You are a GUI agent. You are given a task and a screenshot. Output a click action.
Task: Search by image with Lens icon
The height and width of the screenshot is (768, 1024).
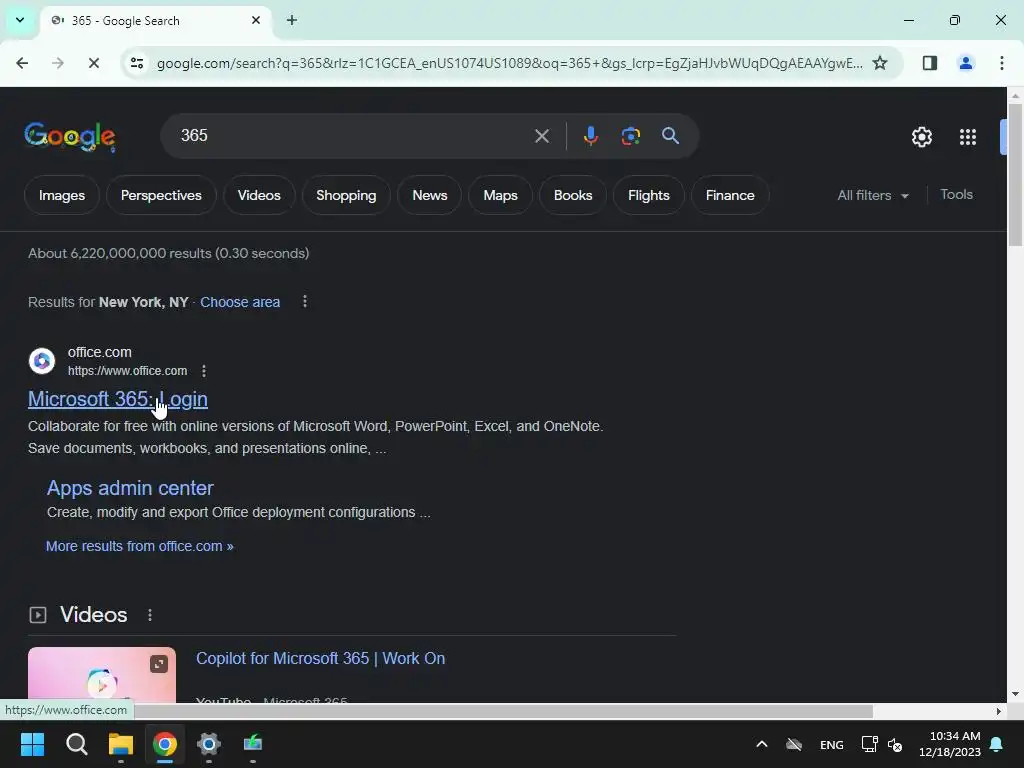tap(630, 136)
